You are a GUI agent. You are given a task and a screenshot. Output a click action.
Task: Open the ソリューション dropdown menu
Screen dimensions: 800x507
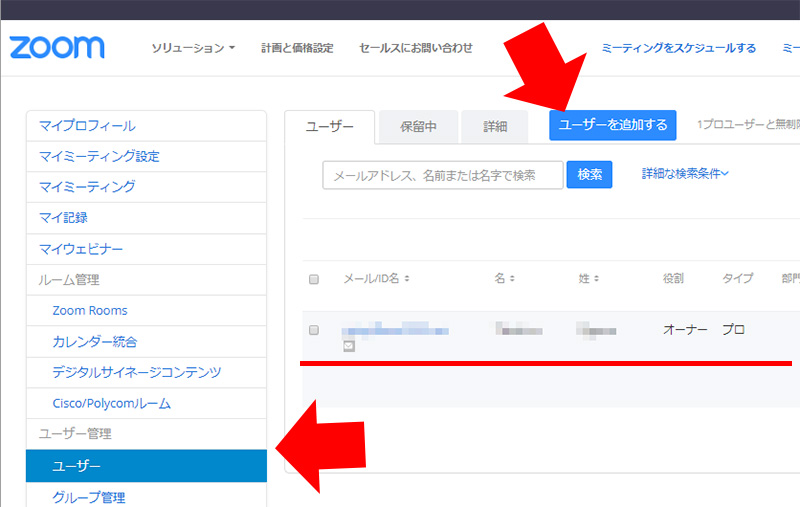[x=192, y=48]
